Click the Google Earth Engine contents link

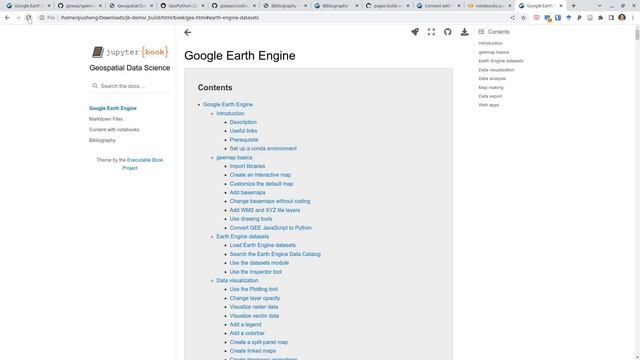tap(228, 104)
